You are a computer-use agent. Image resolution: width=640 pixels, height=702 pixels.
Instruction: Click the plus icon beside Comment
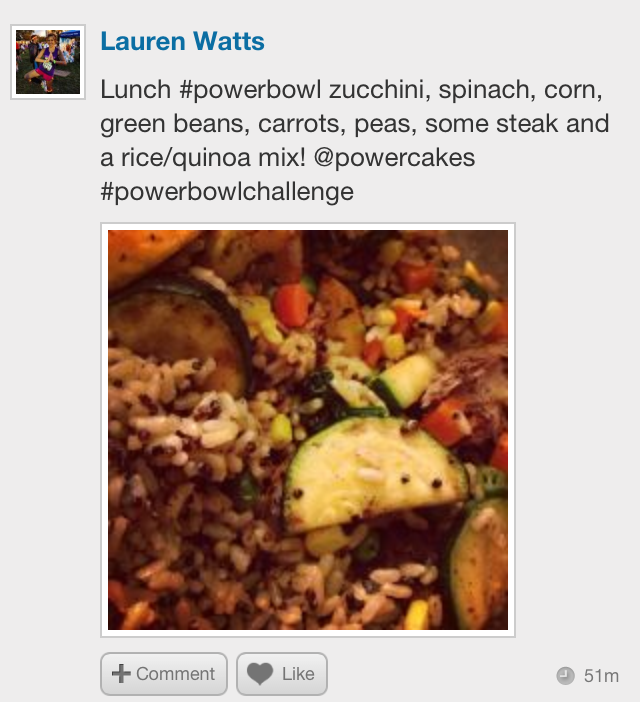[121, 673]
